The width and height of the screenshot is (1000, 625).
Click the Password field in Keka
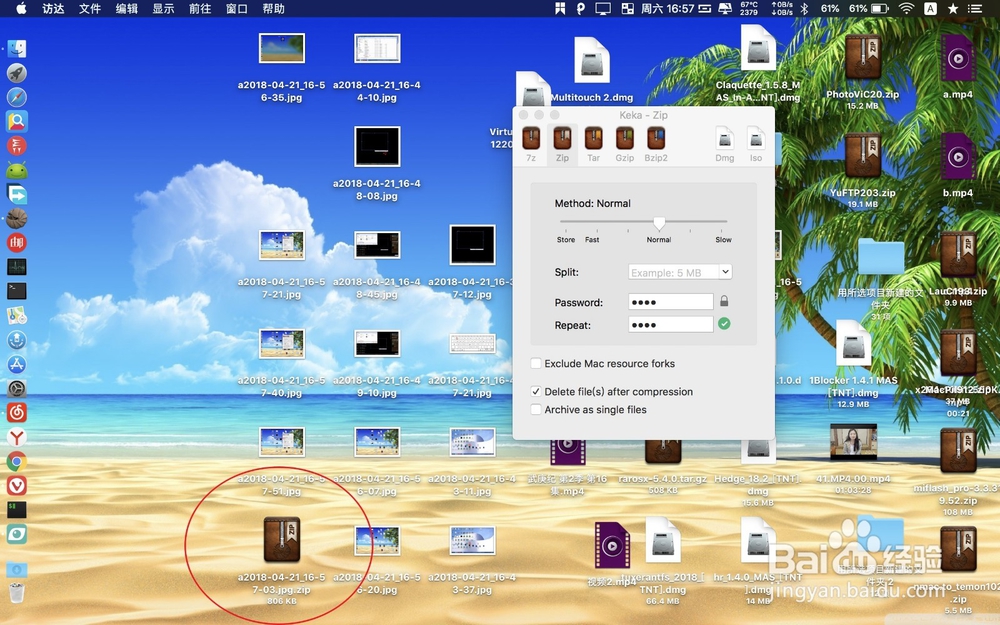click(670, 302)
